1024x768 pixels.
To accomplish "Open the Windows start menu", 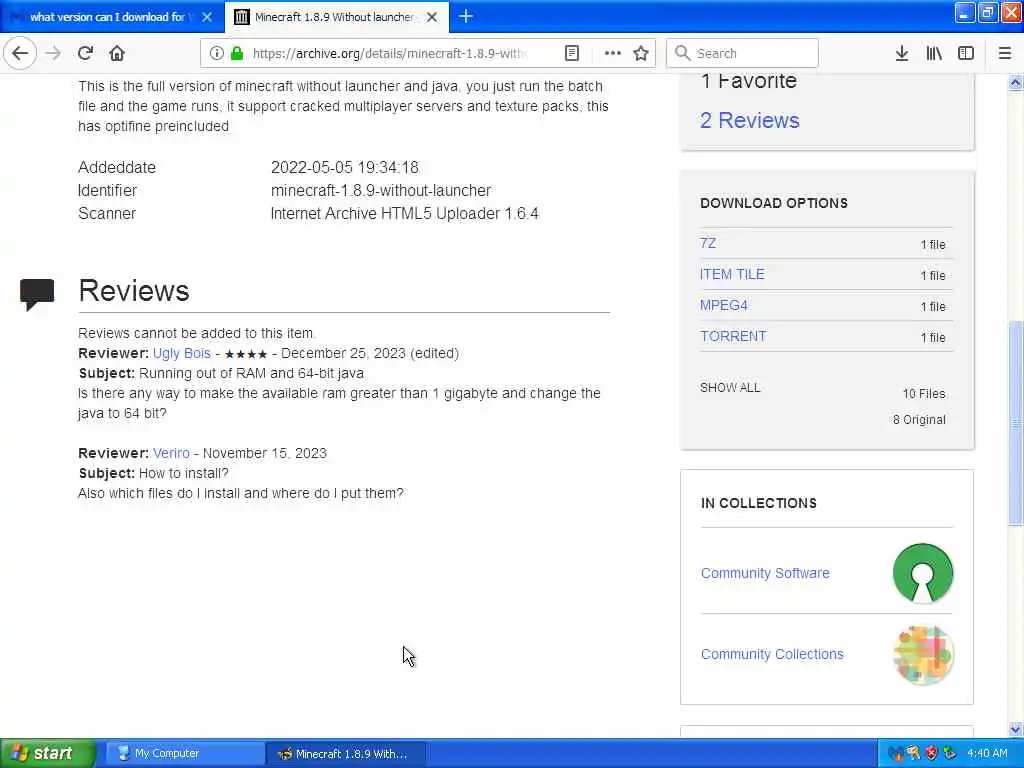I will (47, 753).
